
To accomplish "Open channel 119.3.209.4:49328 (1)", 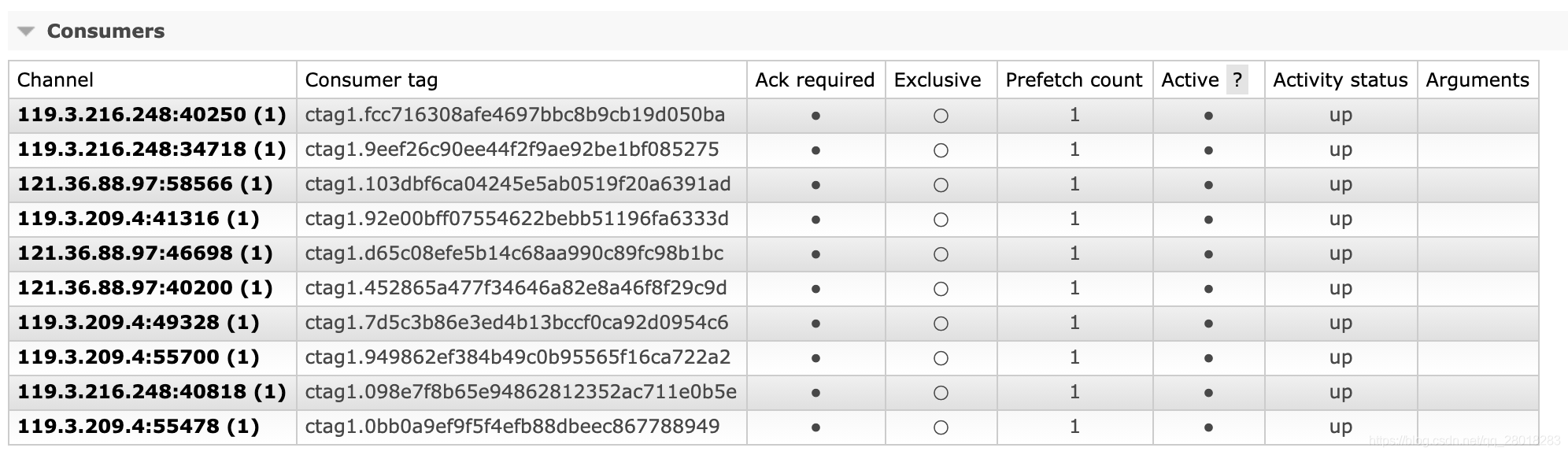I will [x=139, y=323].
